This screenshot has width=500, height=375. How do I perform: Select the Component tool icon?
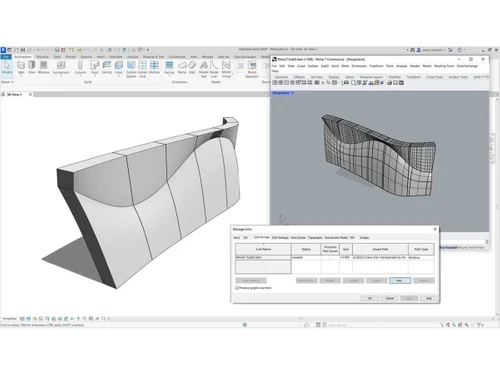pos(61,65)
